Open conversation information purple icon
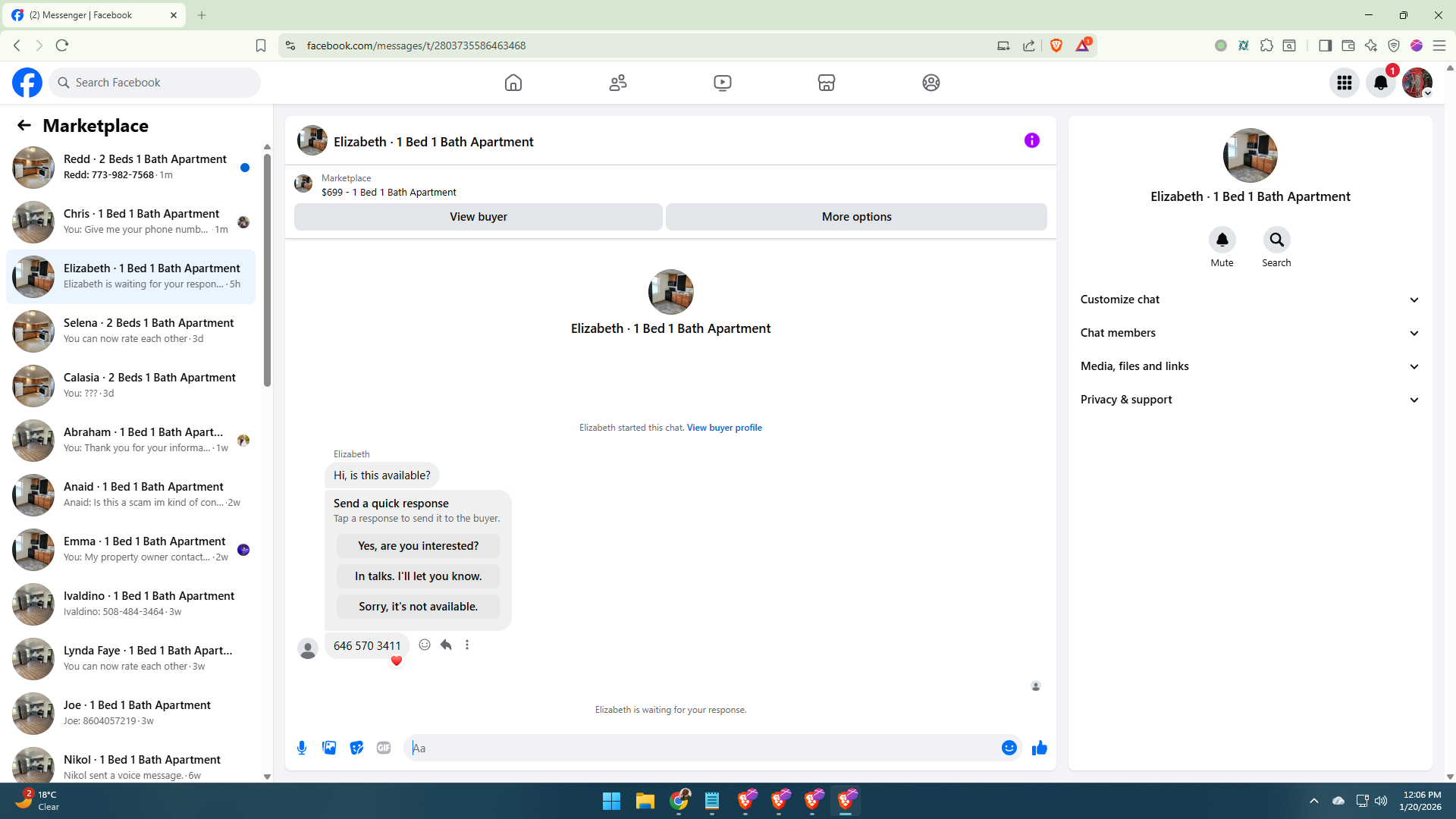The width and height of the screenshot is (1456, 819). point(1032,140)
